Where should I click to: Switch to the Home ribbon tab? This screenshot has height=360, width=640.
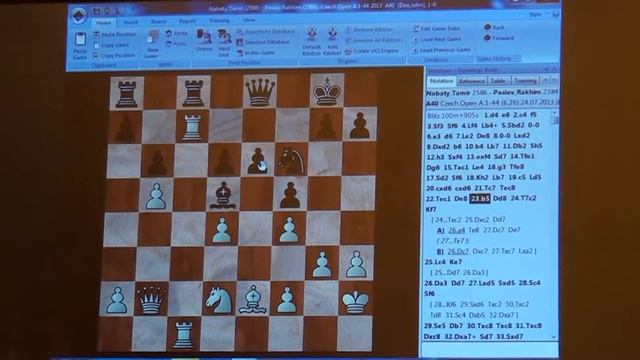tap(104, 22)
